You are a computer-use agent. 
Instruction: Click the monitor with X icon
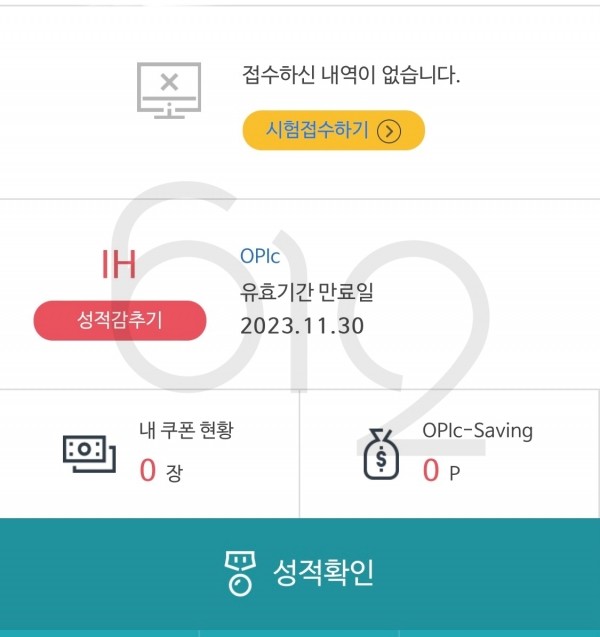(169, 90)
